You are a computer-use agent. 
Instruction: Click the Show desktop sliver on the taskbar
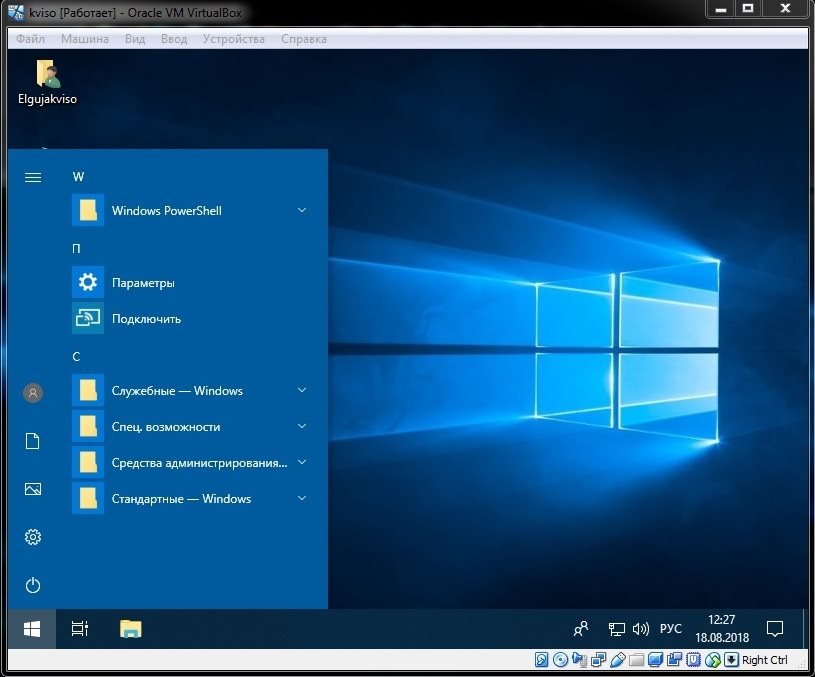(x=805, y=629)
